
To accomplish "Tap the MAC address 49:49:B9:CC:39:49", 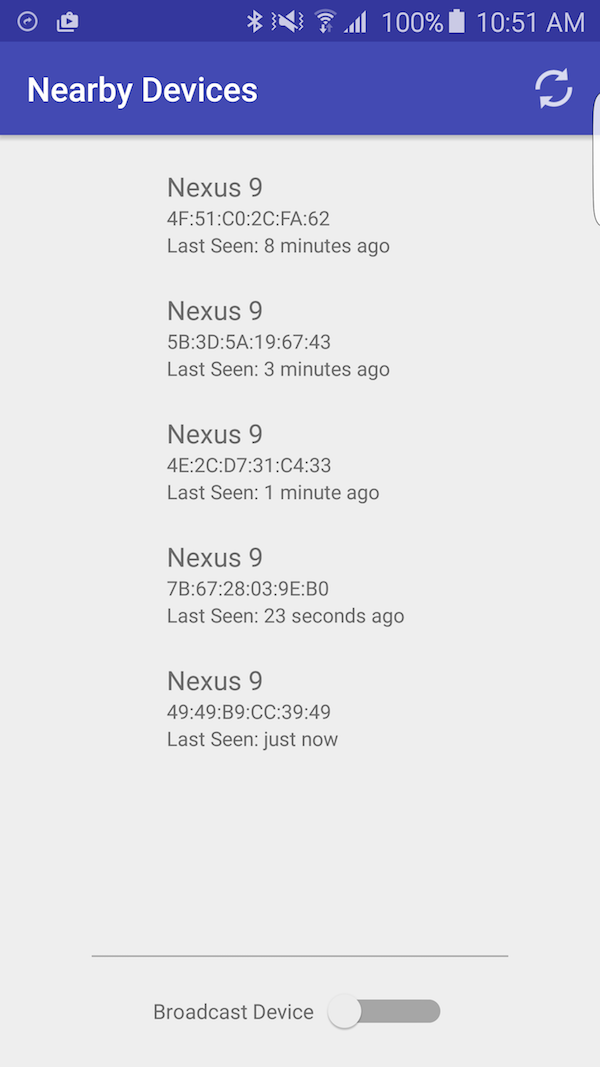I will coord(249,712).
